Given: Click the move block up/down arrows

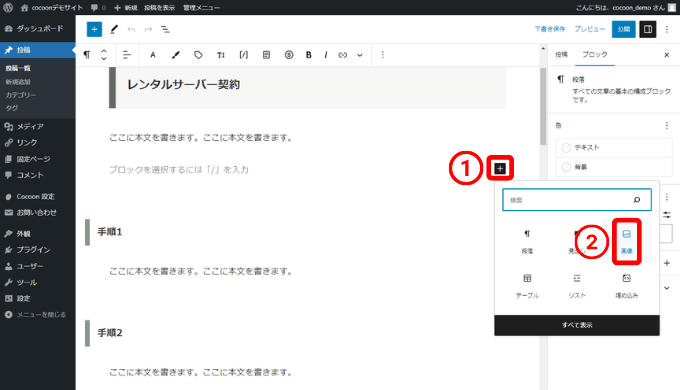Looking at the screenshot, I should pyautogui.click(x=104, y=55).
